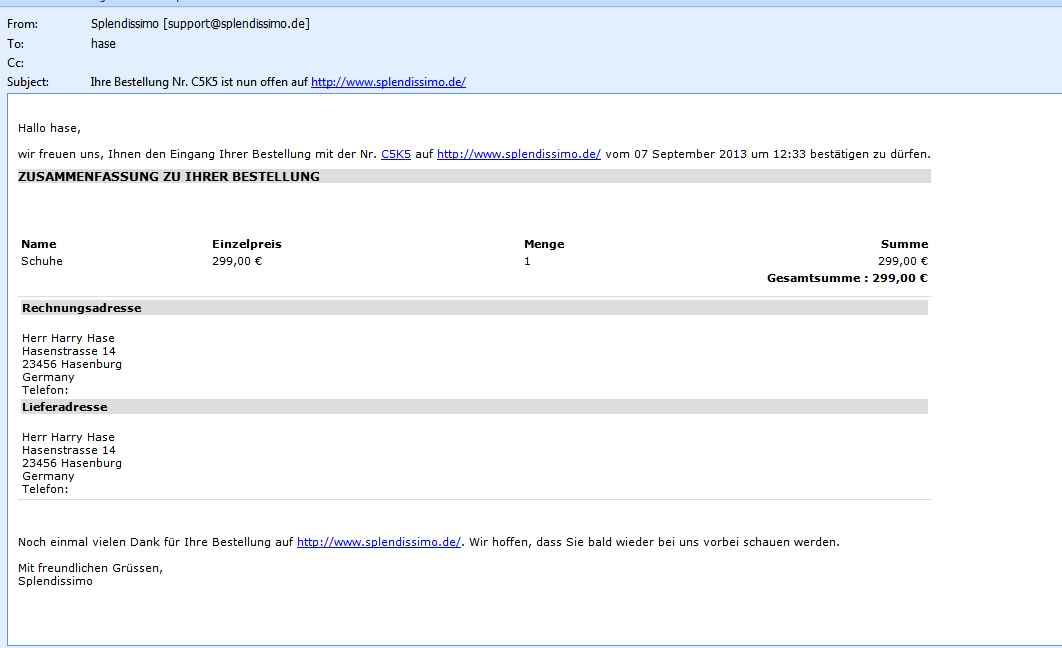Click the 'Einzelpreis' column header
The width and height of the screenshot is (1062, 648).
pyautogui.click(x=247, y=244)
